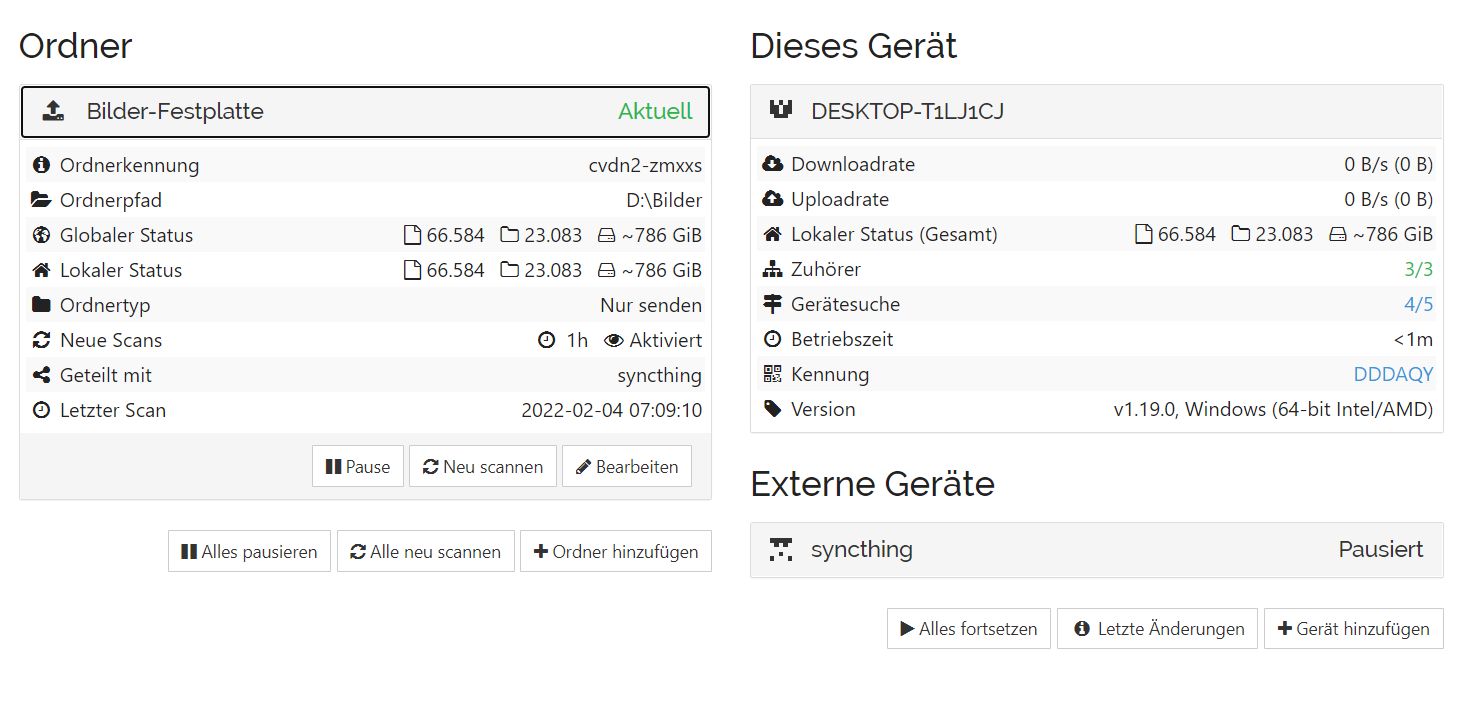This screenshot has width=1476, height=701.
Task: Click the globe icon beside Globaler Status
Action: pyautogui.click(x=41, y=235)
